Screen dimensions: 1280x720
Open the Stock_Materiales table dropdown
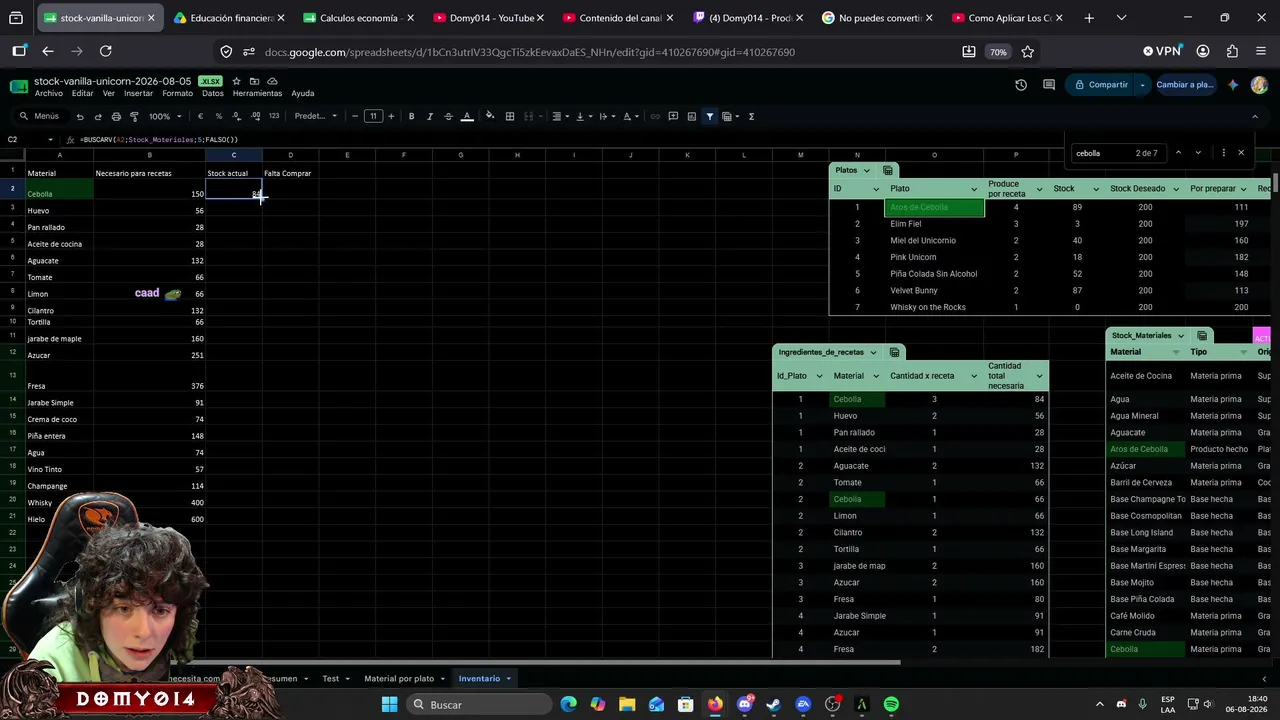tap(1181, 336)
